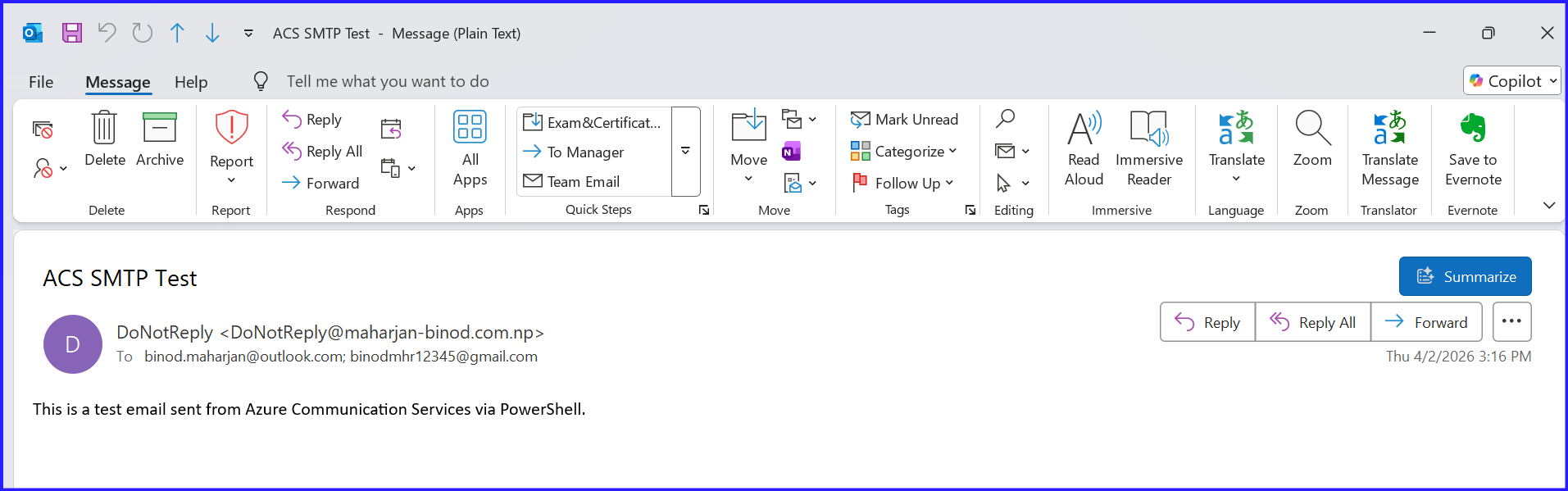The height and width of the screenshot is (491, 1568).
Task: Open Tags dialog launcher
Action: (970, 211)
